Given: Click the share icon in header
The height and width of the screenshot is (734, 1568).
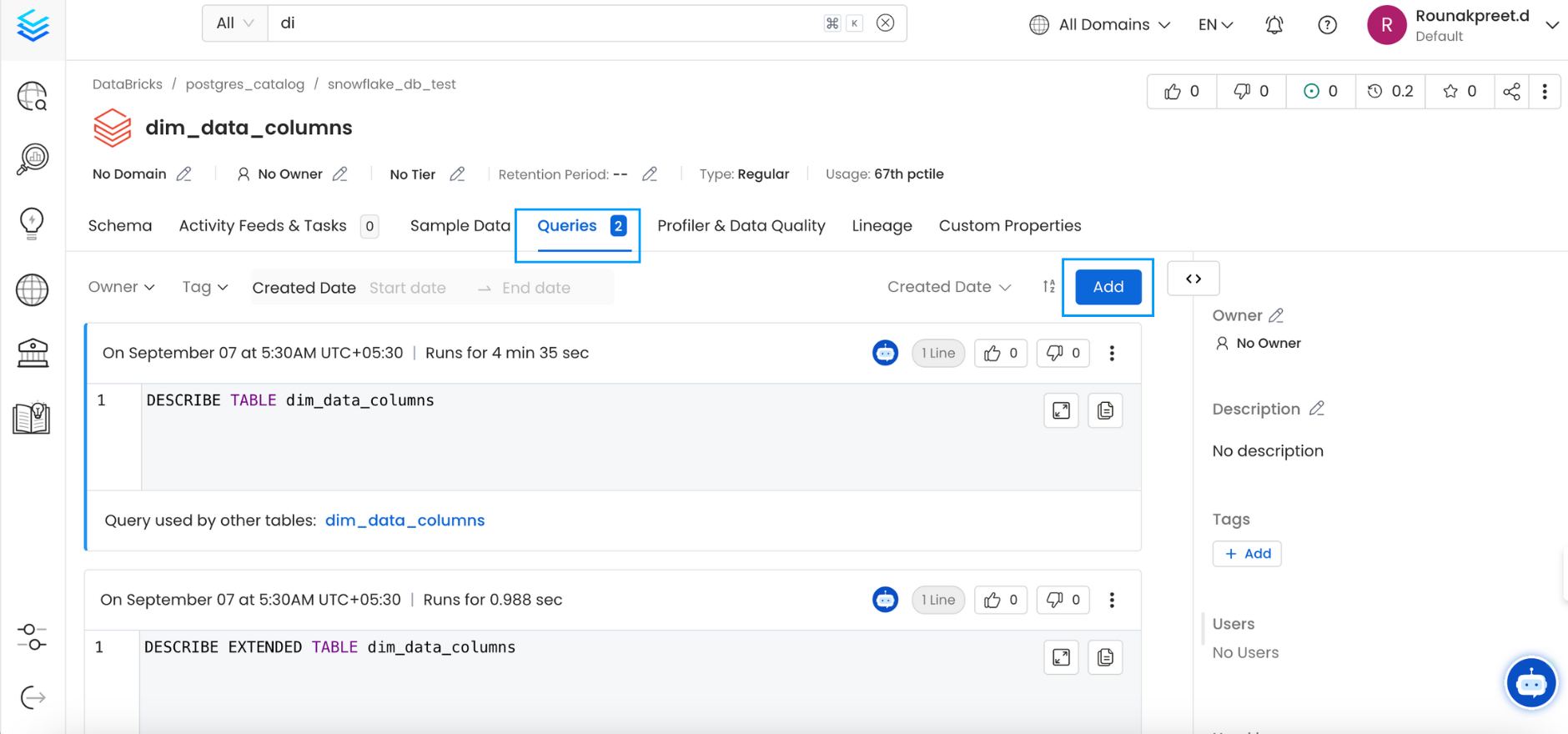Looking at the screenshot, I should click(1511, 92).
